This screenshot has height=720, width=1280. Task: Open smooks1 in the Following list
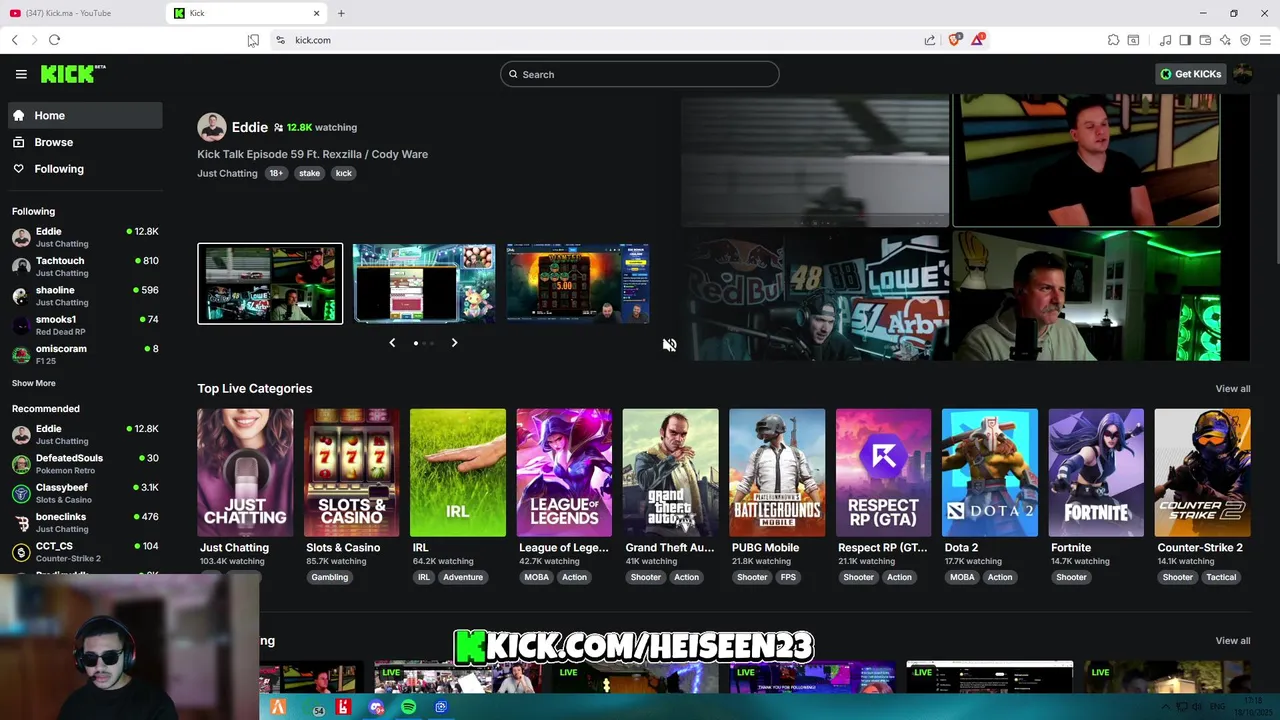click(85, 325)
